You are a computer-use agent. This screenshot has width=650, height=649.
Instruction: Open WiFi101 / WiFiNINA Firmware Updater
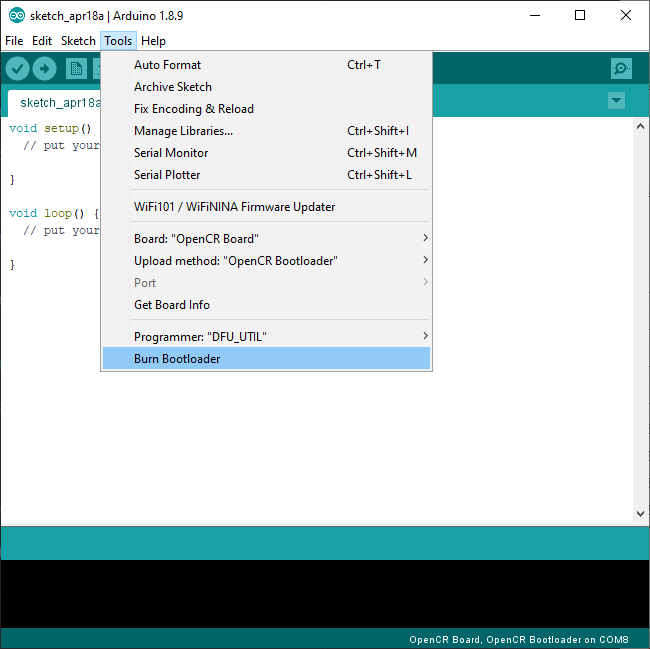[266, 206]
